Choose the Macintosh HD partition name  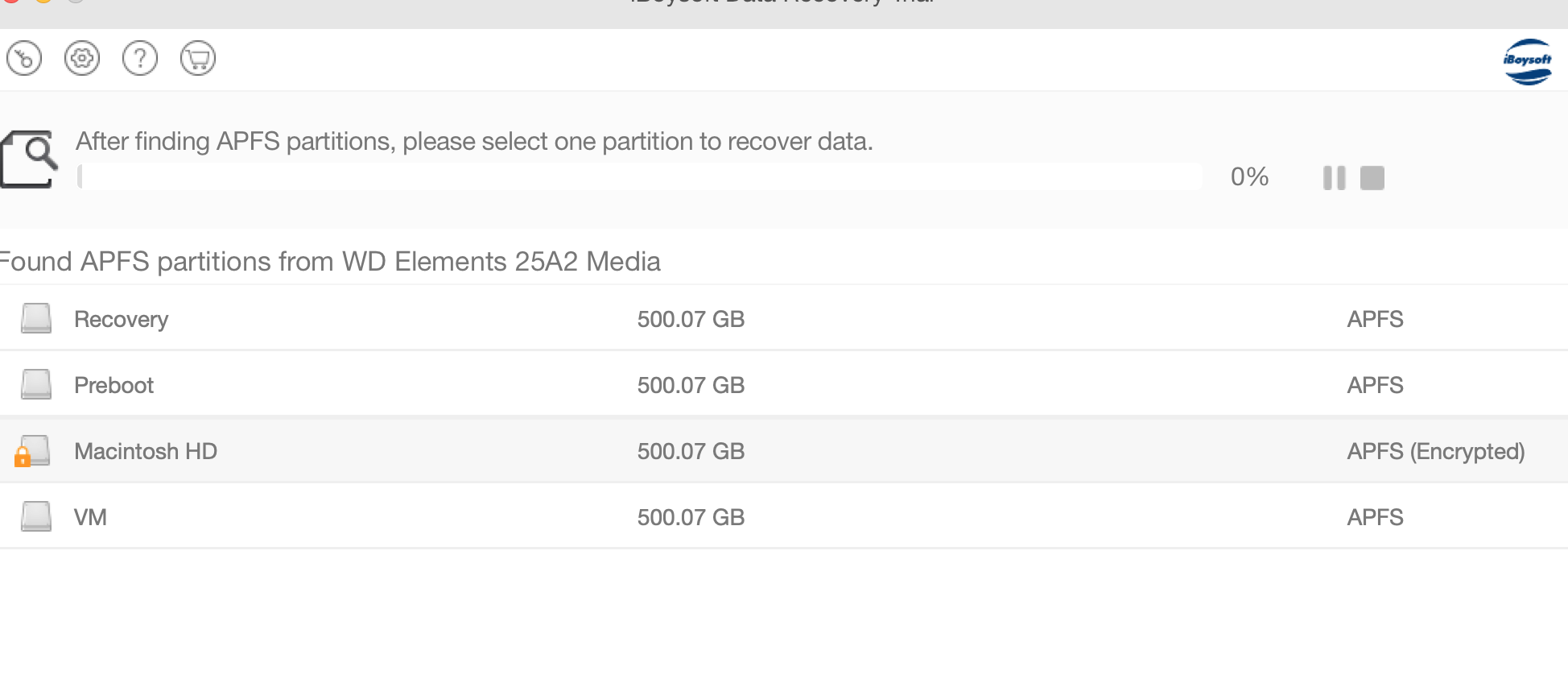(x=146, y=452)
